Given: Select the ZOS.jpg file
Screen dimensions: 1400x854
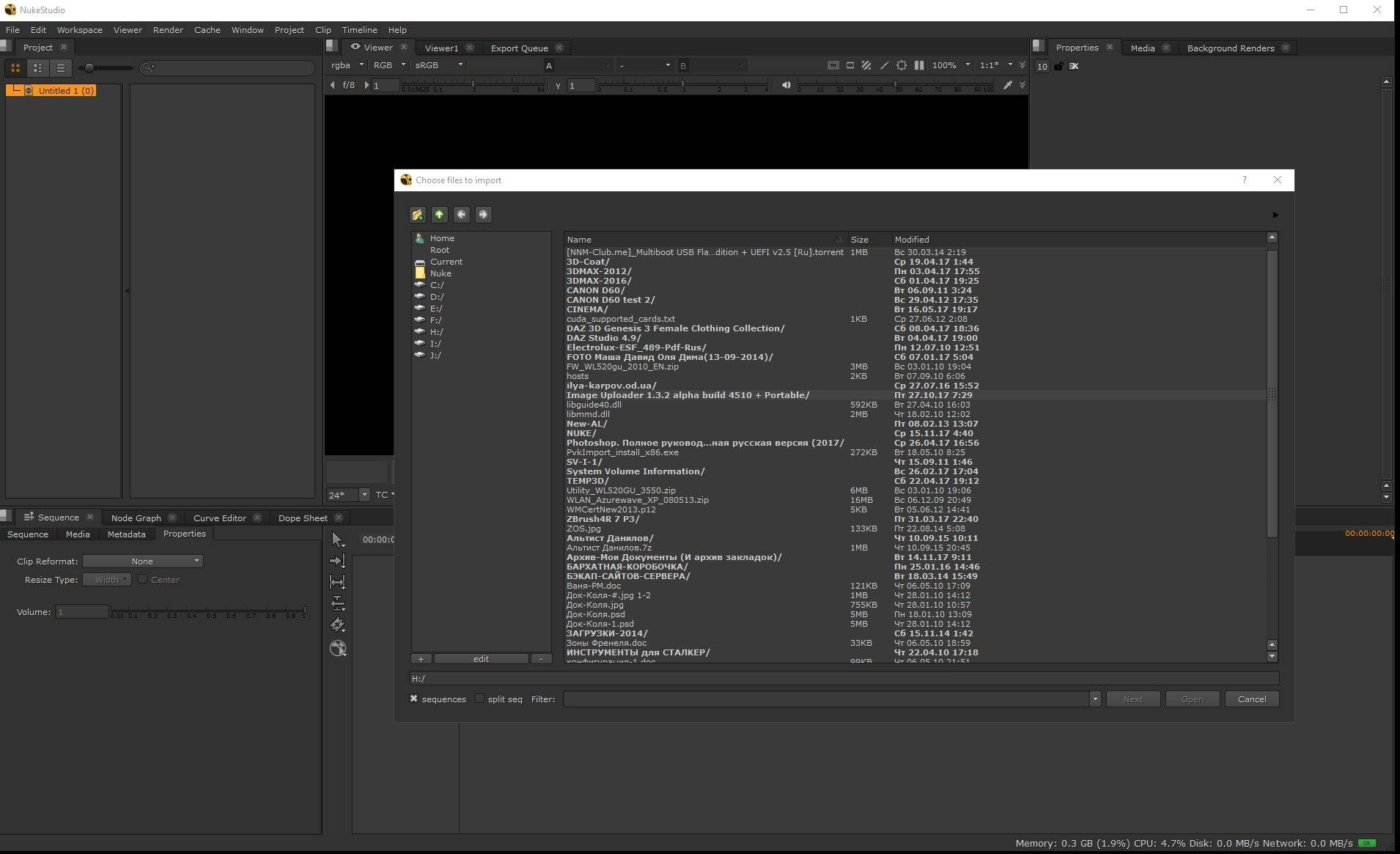Looking at the screenshot, I should [583, 529].
